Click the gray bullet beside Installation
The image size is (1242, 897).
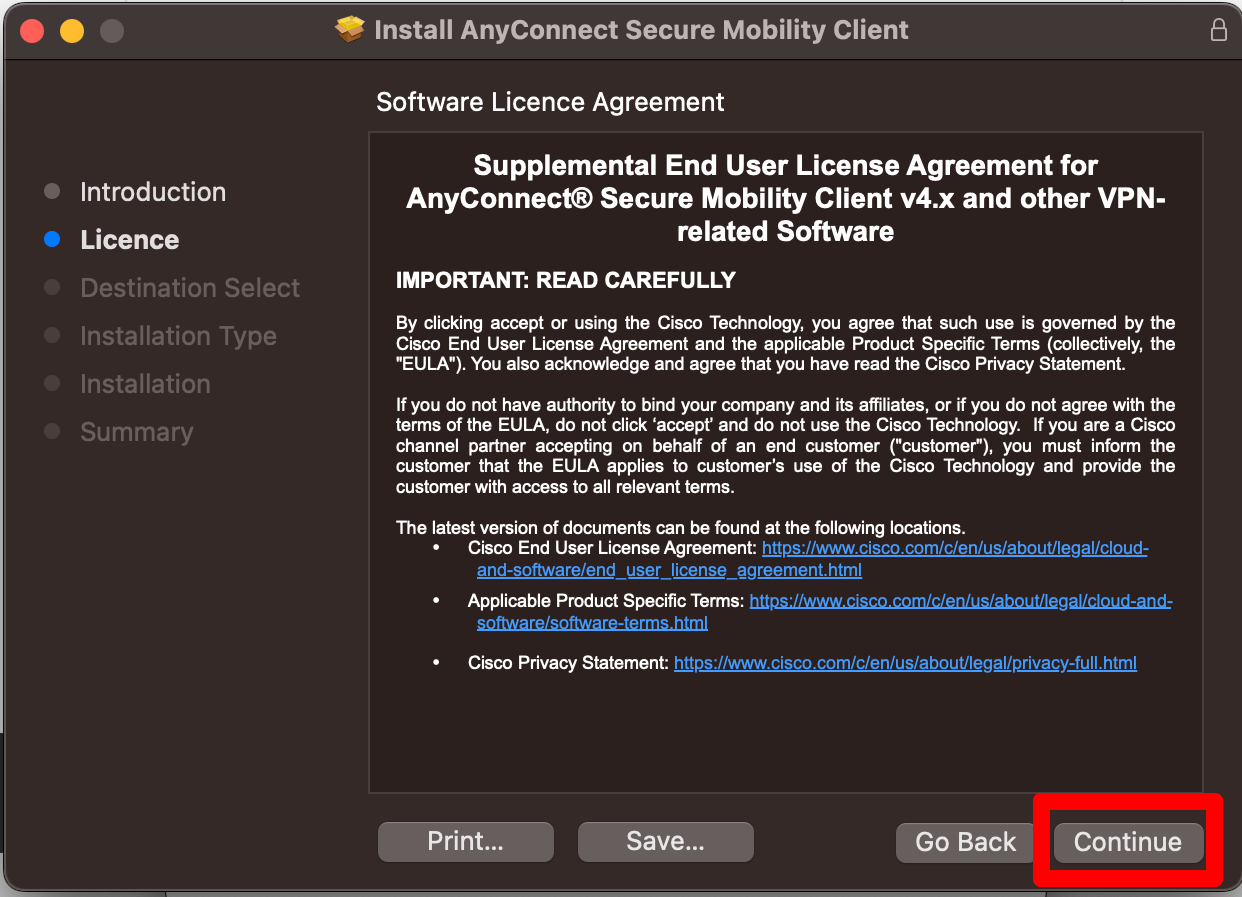click(x=53, y=383)
